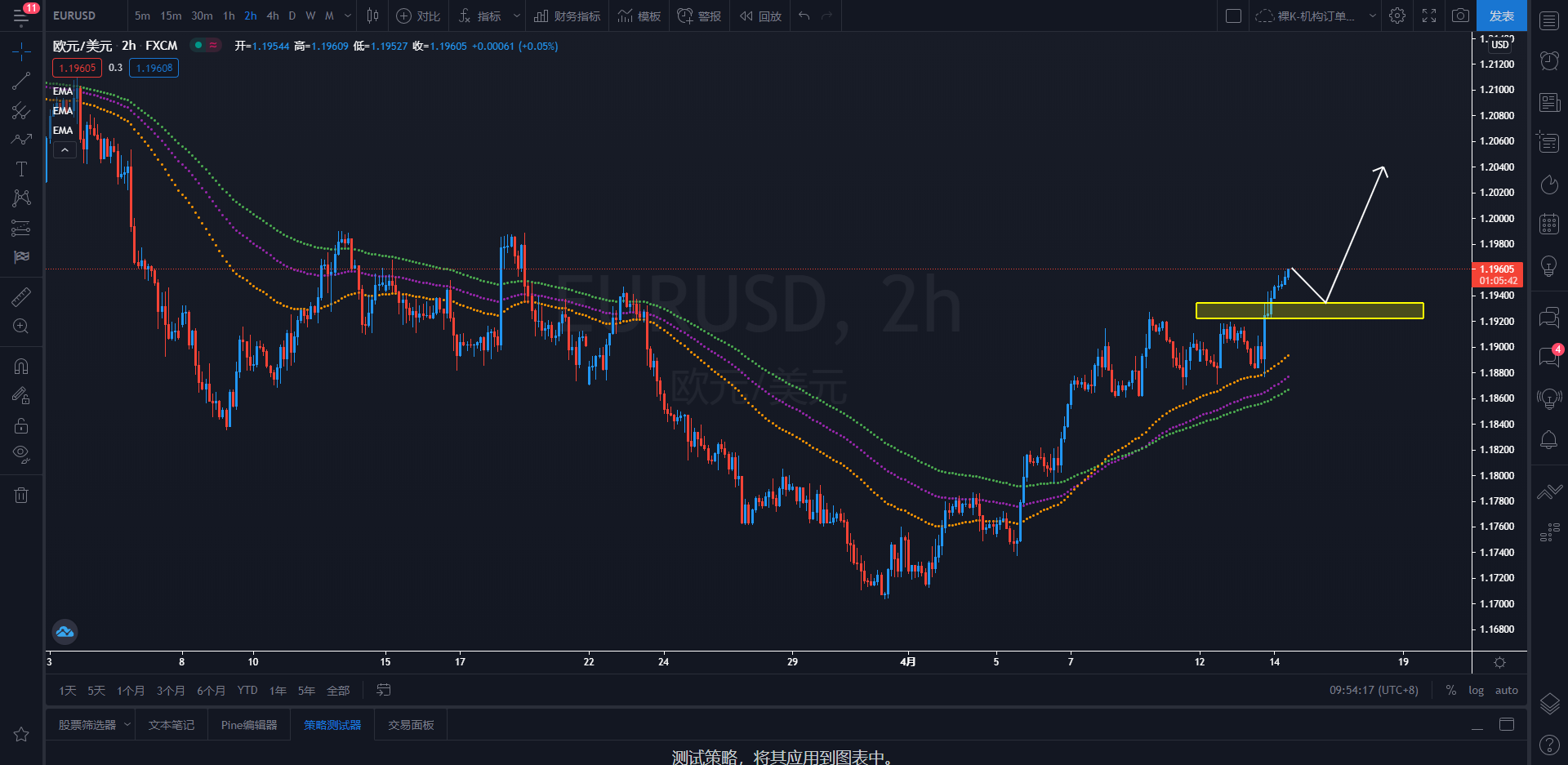Open the 交易面板 tab

click(x=411, y=725)
